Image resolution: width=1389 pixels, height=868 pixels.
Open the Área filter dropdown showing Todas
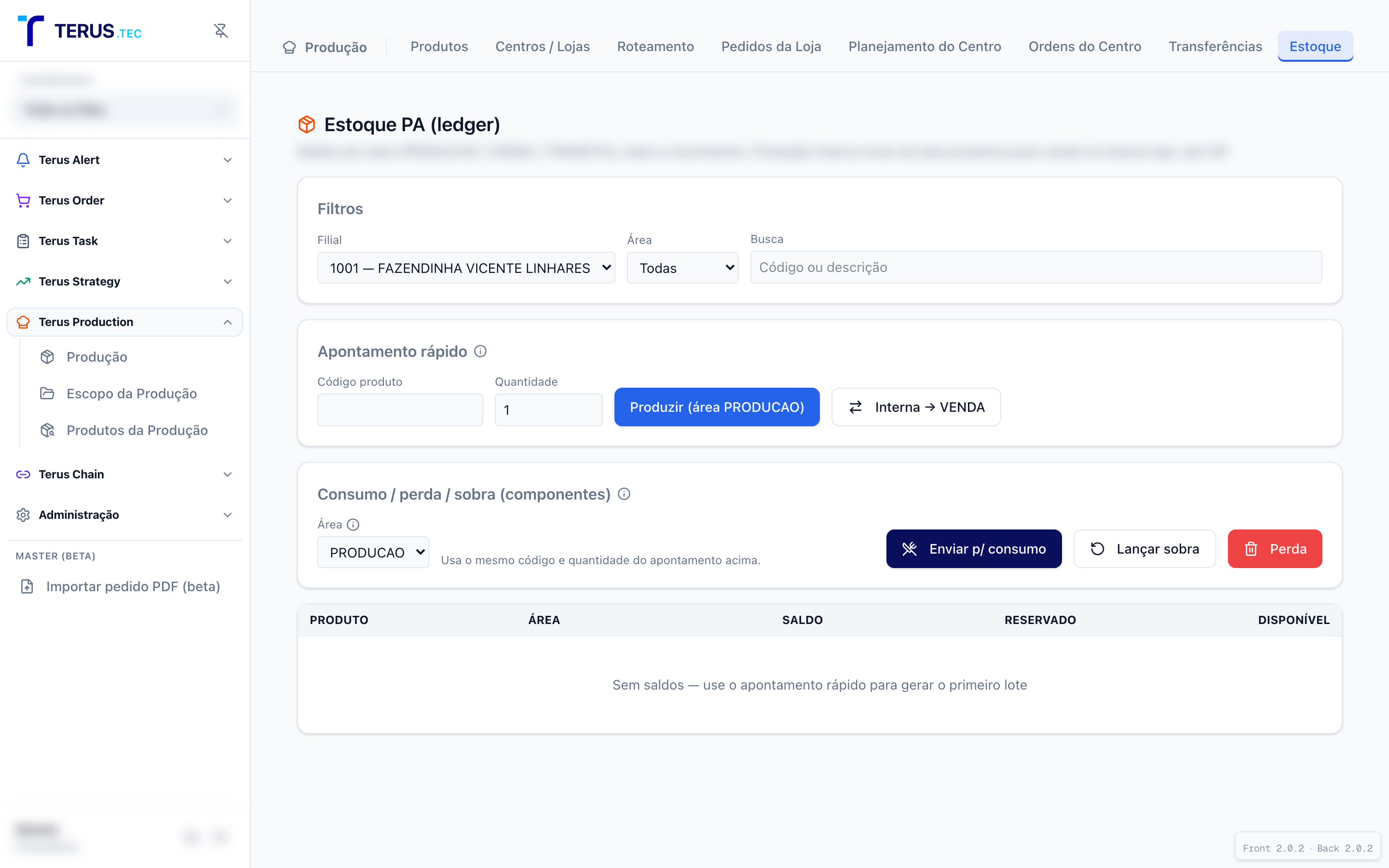point(682,268)
